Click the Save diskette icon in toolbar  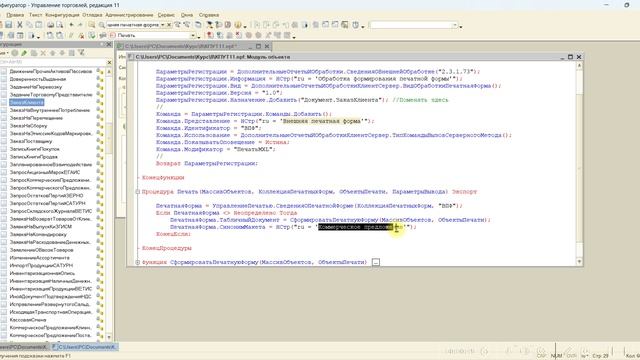pyautogui.click(x=9, y=25)
